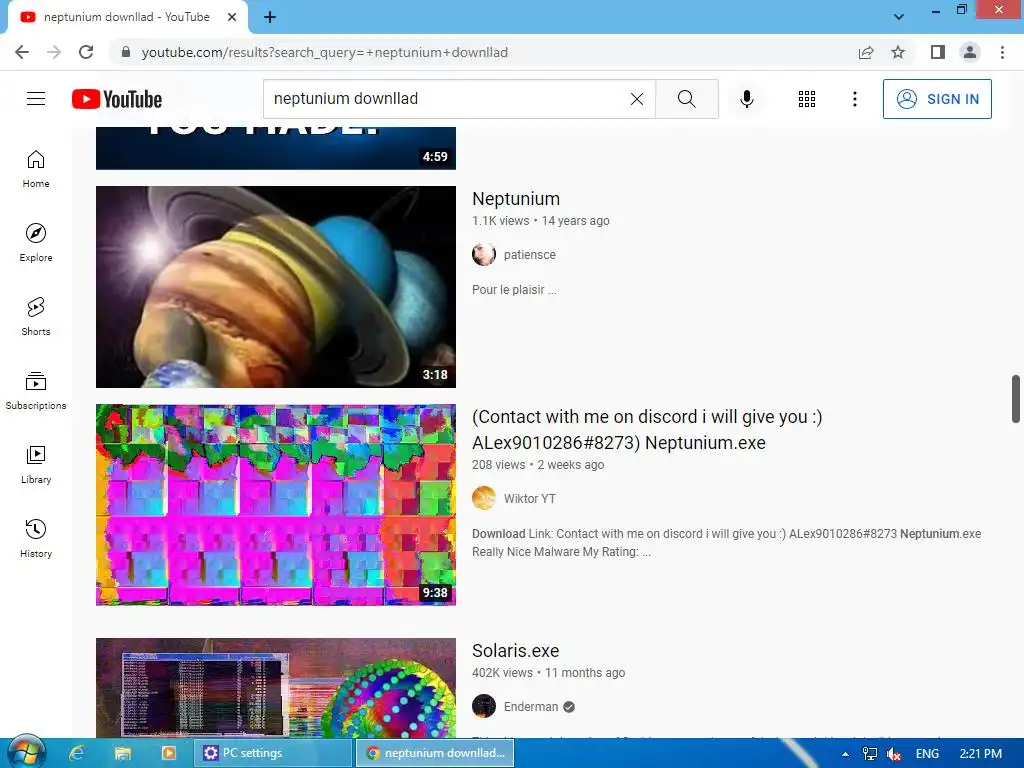Image resolution: width=1024 pixels, height=768 pixels.
Task: Click Wiktor YT channel avatar
Action: click(x=484, y=498)
